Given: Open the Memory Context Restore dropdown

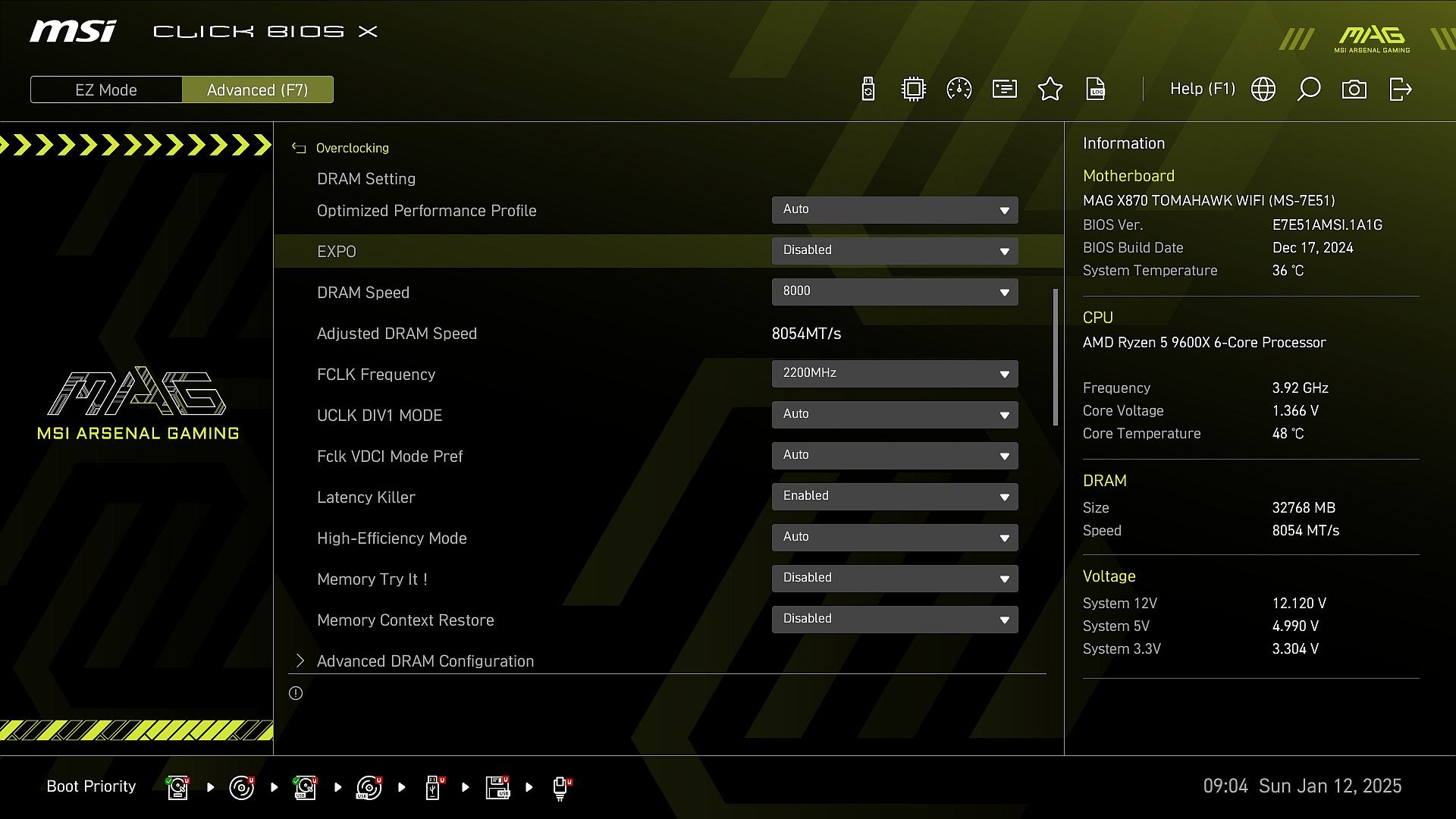Looking at the screenshot, I should (x=895, y=620).
